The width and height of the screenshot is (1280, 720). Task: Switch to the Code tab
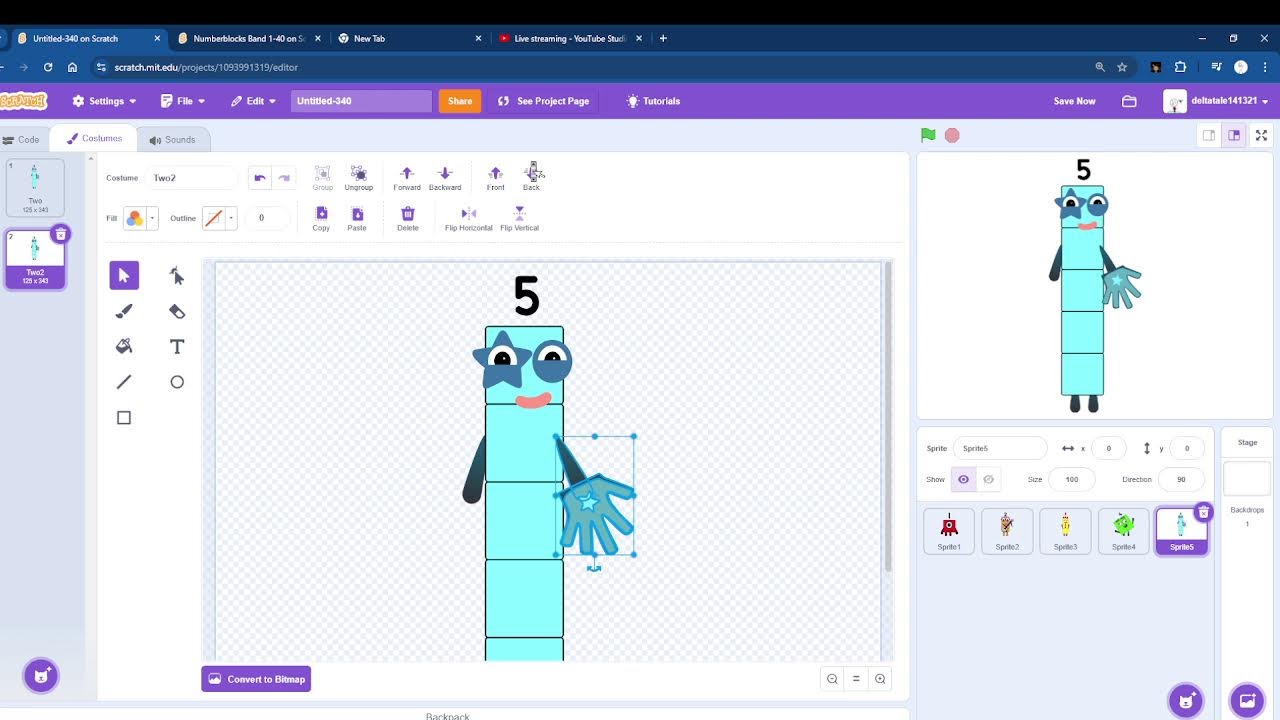(22, 140)
